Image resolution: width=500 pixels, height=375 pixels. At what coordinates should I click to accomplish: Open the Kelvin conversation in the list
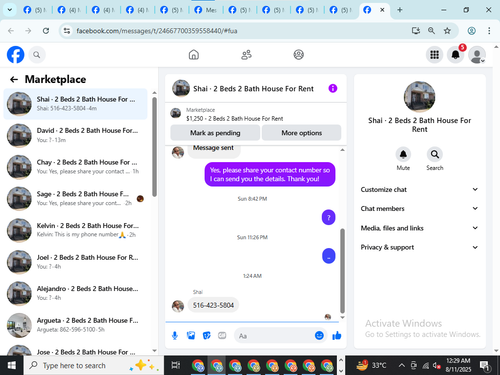point(75,230)
